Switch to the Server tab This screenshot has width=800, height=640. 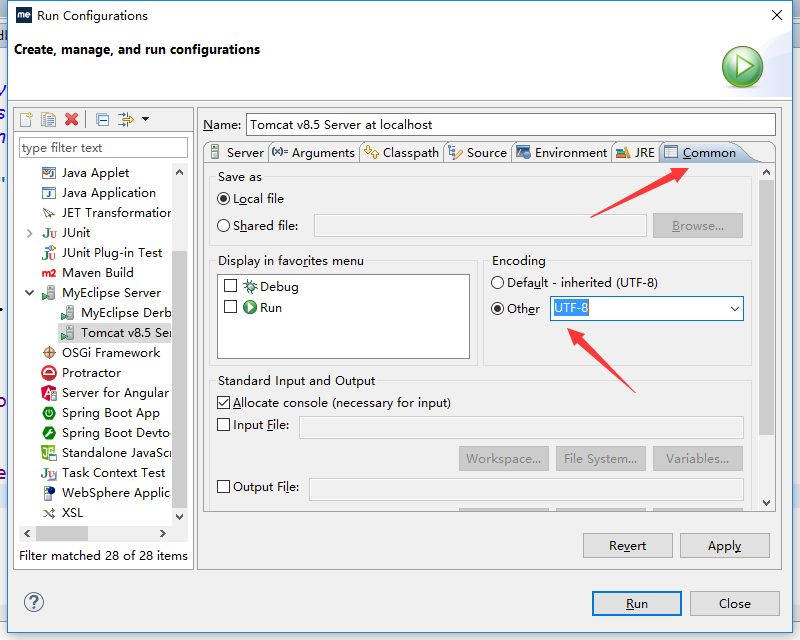tap(237, 153)
